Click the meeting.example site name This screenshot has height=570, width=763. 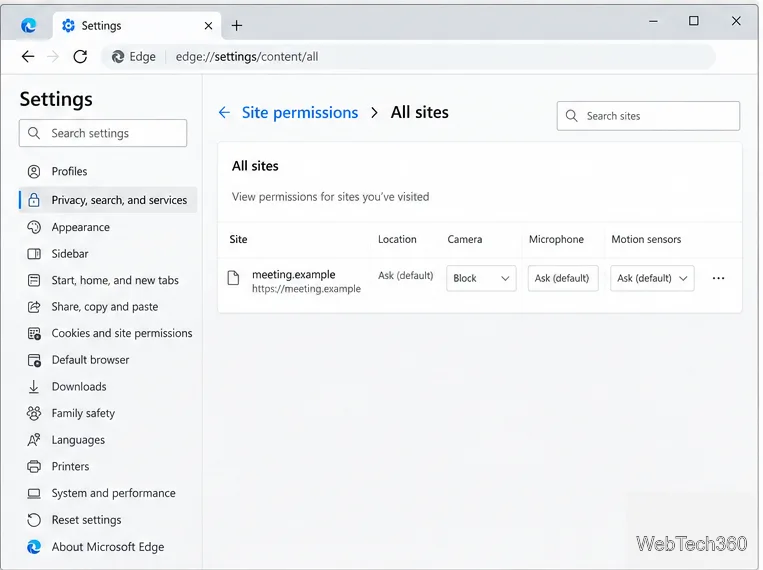293,275
